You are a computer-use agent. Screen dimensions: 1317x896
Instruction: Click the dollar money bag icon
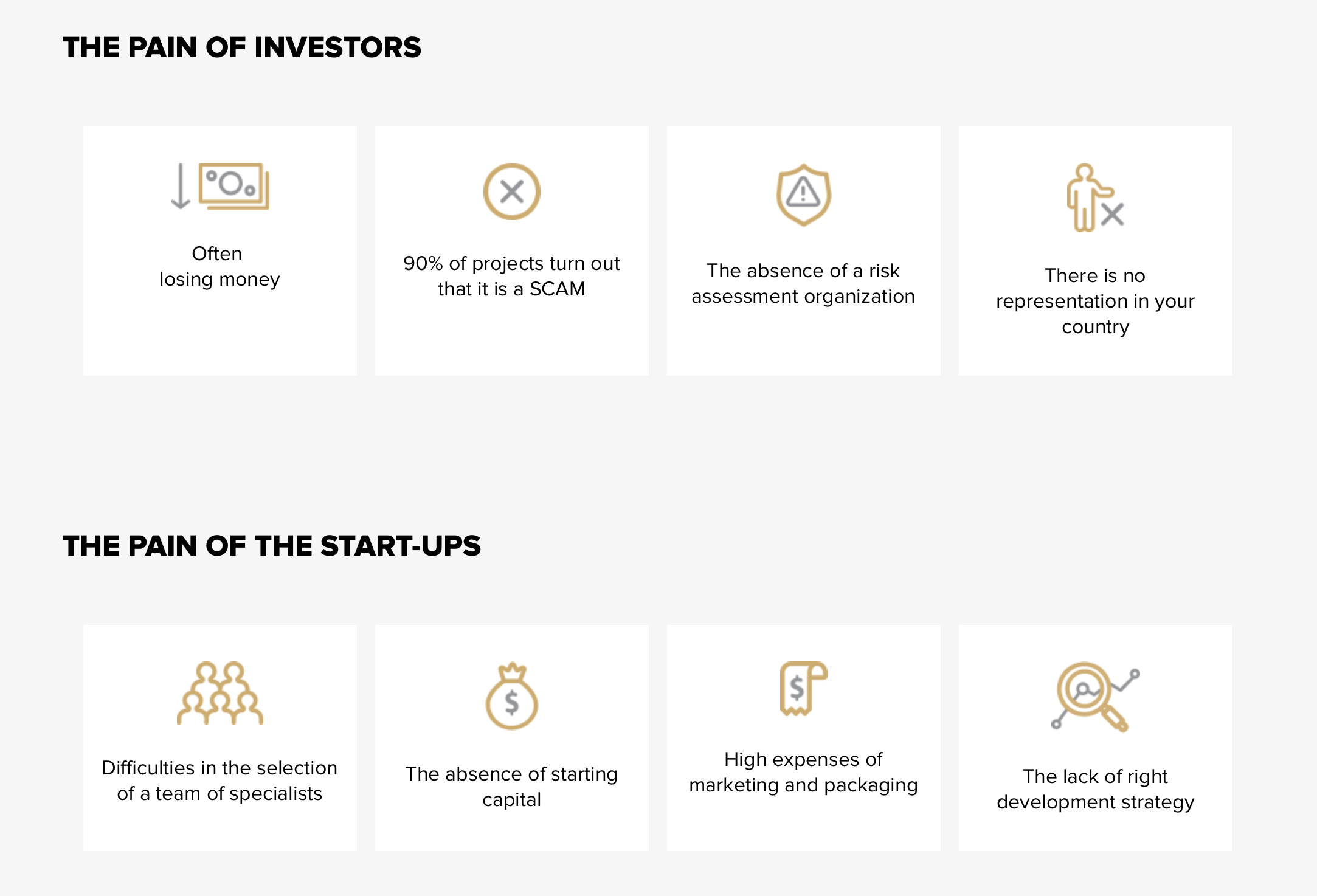point(511,696)
